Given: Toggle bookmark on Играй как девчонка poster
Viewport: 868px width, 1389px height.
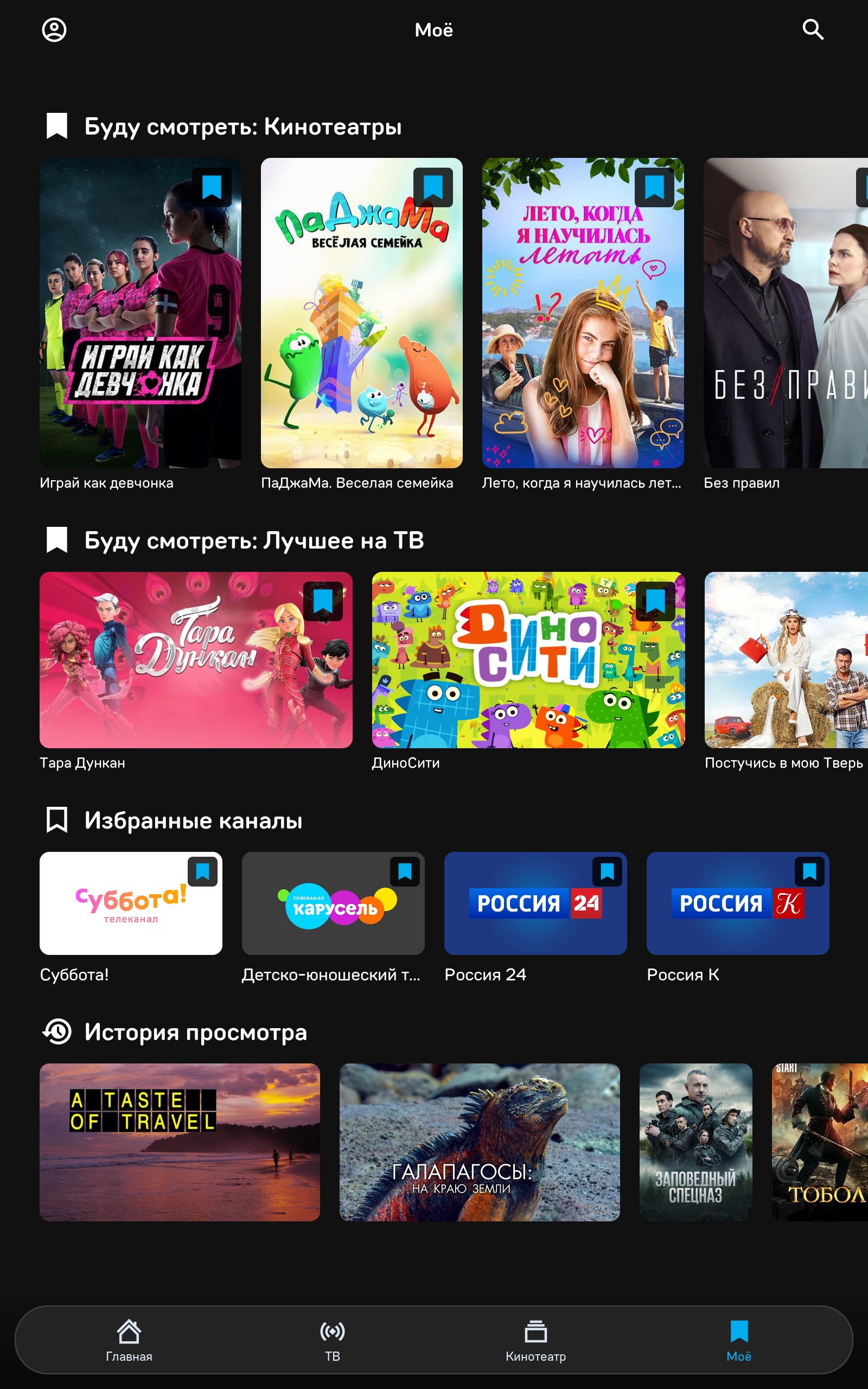Looking at the screenshot, I should coord(212,187).
